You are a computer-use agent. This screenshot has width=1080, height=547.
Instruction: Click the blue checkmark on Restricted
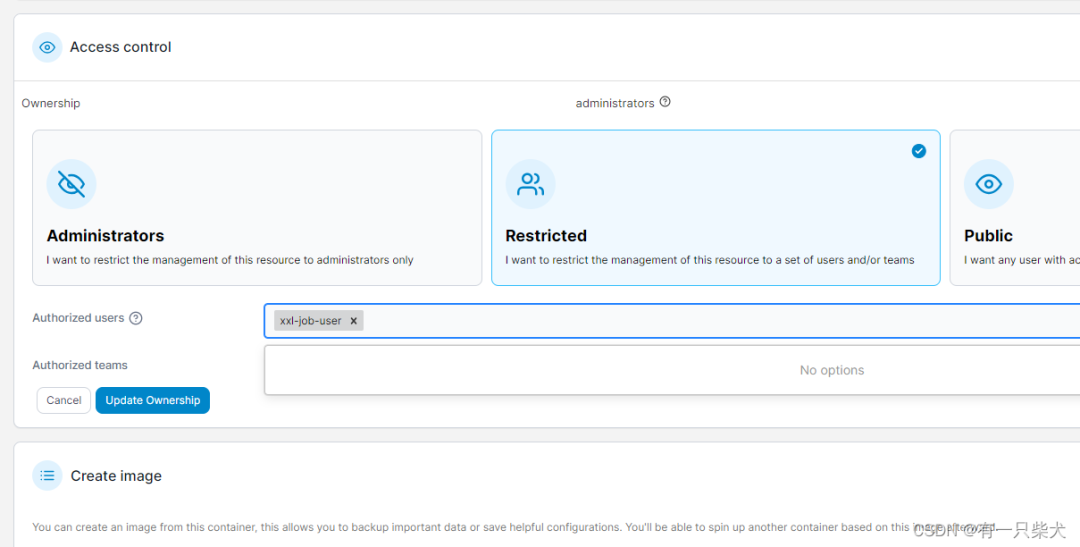coord(919,151)
